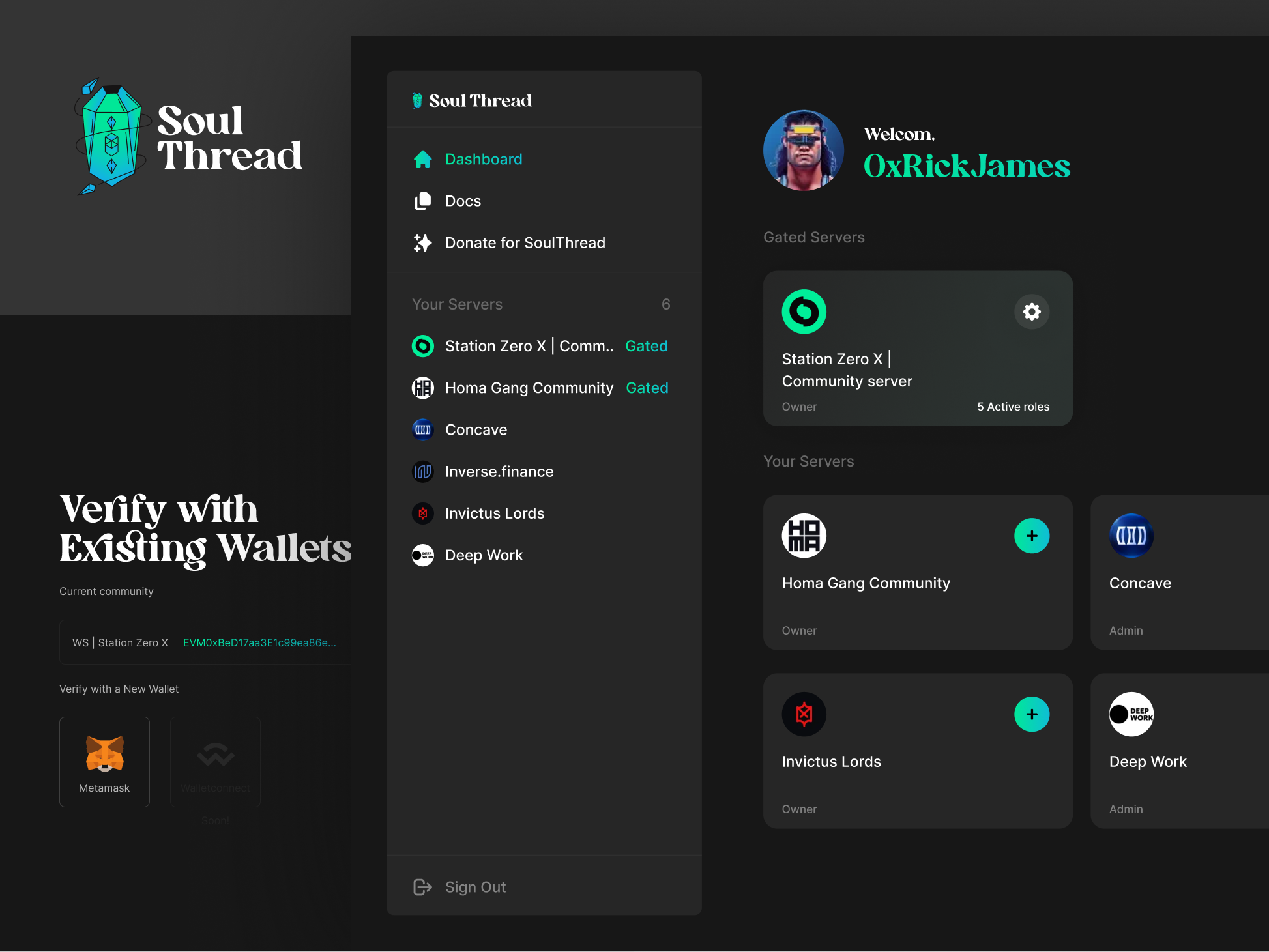Click Concave card title text
The height and width of the screenshot is (952, 1269).
(x=1140, y=583)
